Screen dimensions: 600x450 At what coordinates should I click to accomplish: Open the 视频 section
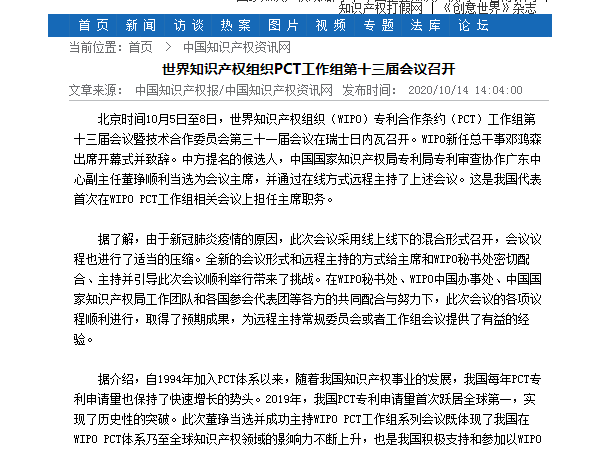pos(331,26)
